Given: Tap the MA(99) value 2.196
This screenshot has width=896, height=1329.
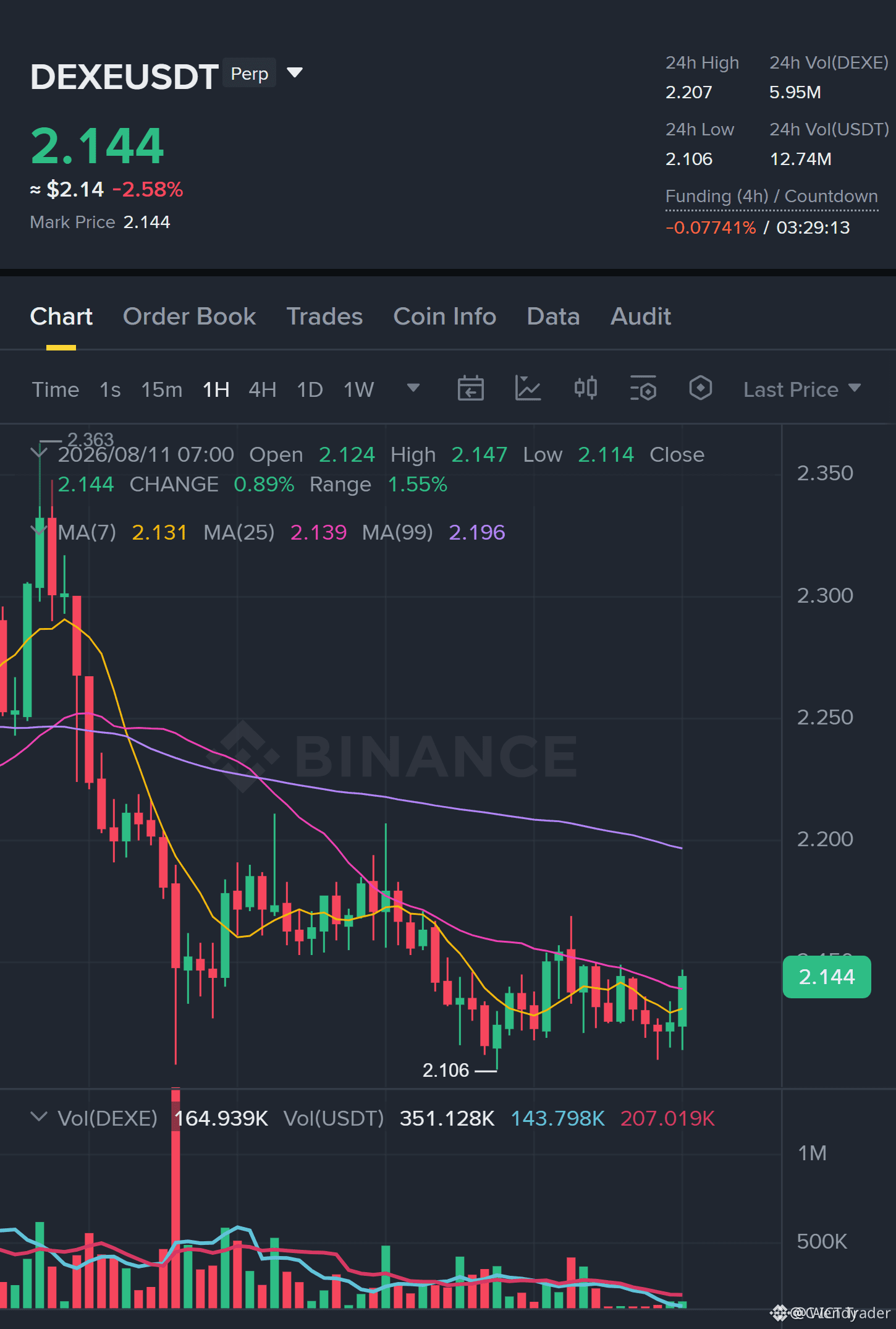Looking at the screenshot, I should 477,532.
